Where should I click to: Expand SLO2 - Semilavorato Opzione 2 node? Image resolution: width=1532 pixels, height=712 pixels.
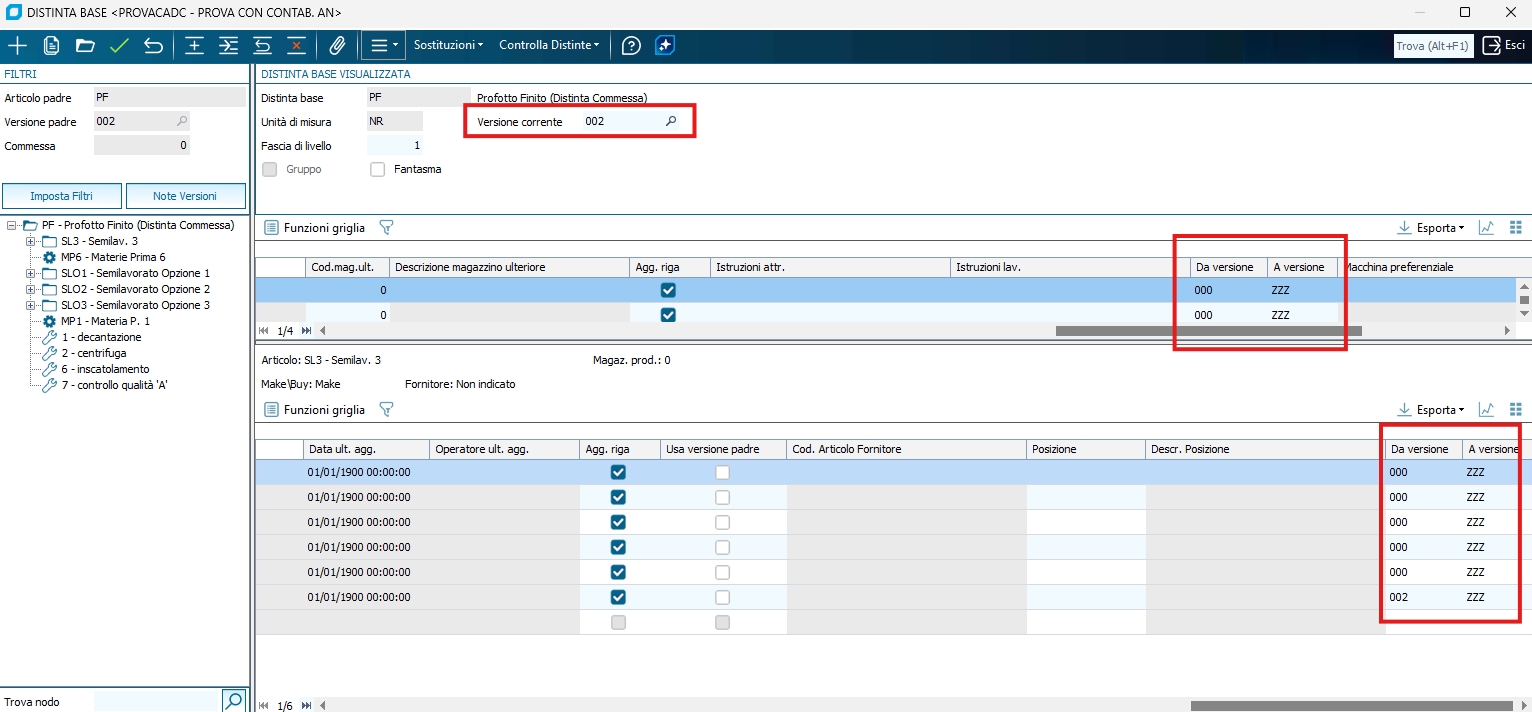(30, 289)
